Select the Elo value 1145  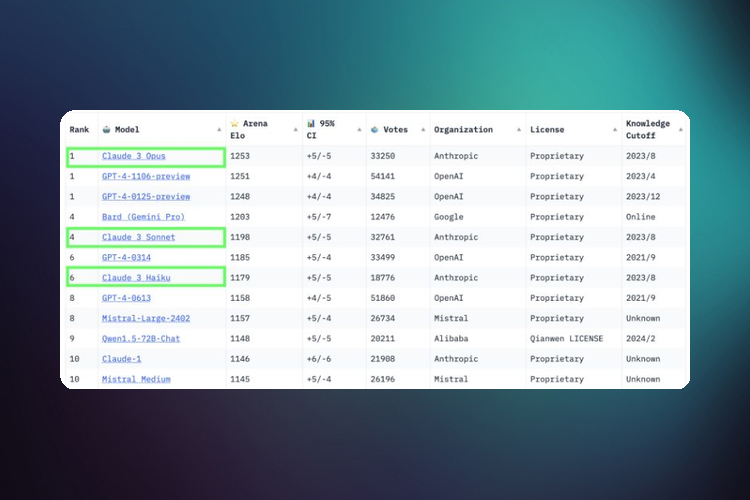[x=240, y=379]
